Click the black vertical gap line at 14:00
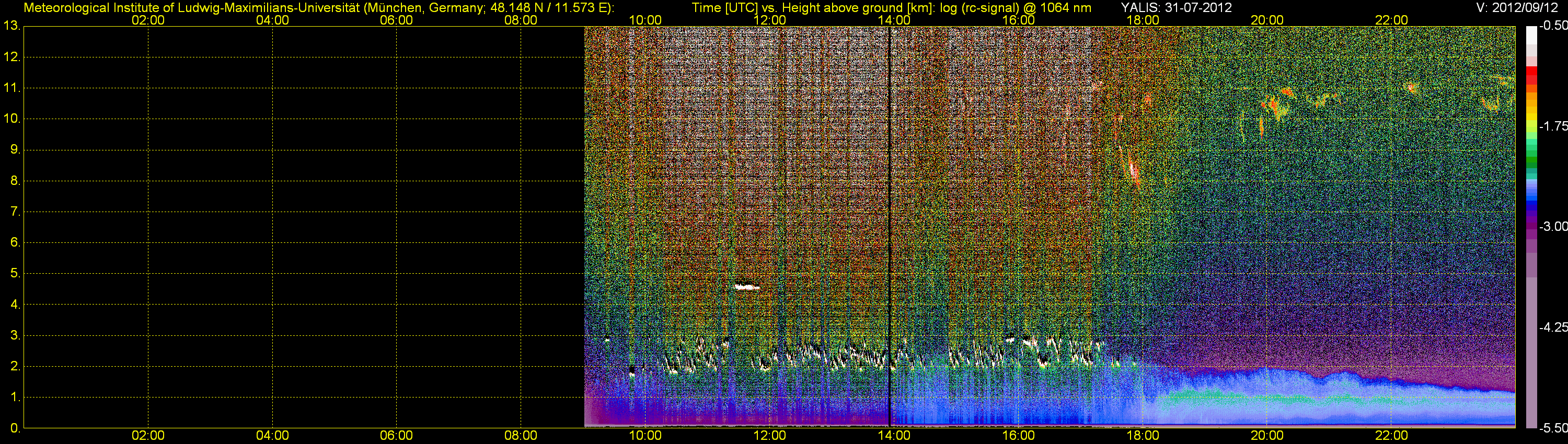 [x=890, y=225]
